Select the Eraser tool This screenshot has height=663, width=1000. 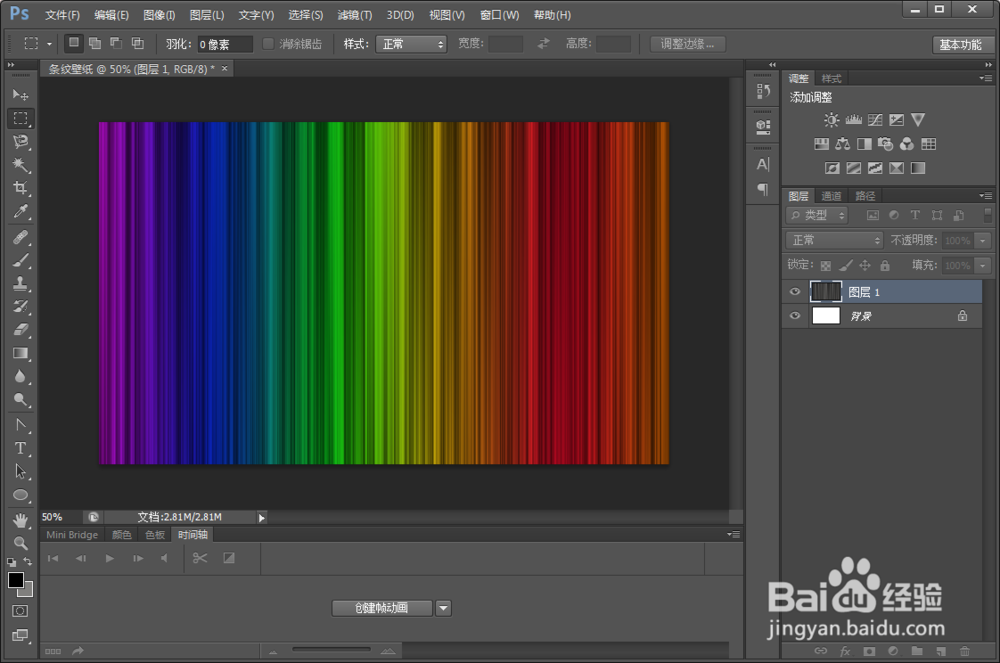[20, 330]
